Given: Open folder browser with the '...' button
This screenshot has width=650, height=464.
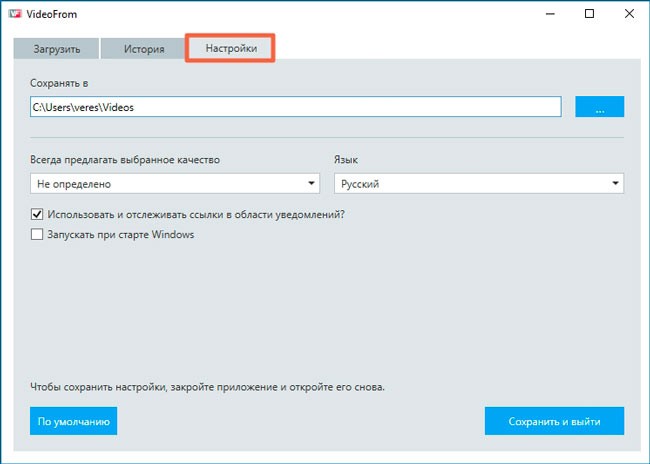Looking at the screenshot, I should point(599,107).
